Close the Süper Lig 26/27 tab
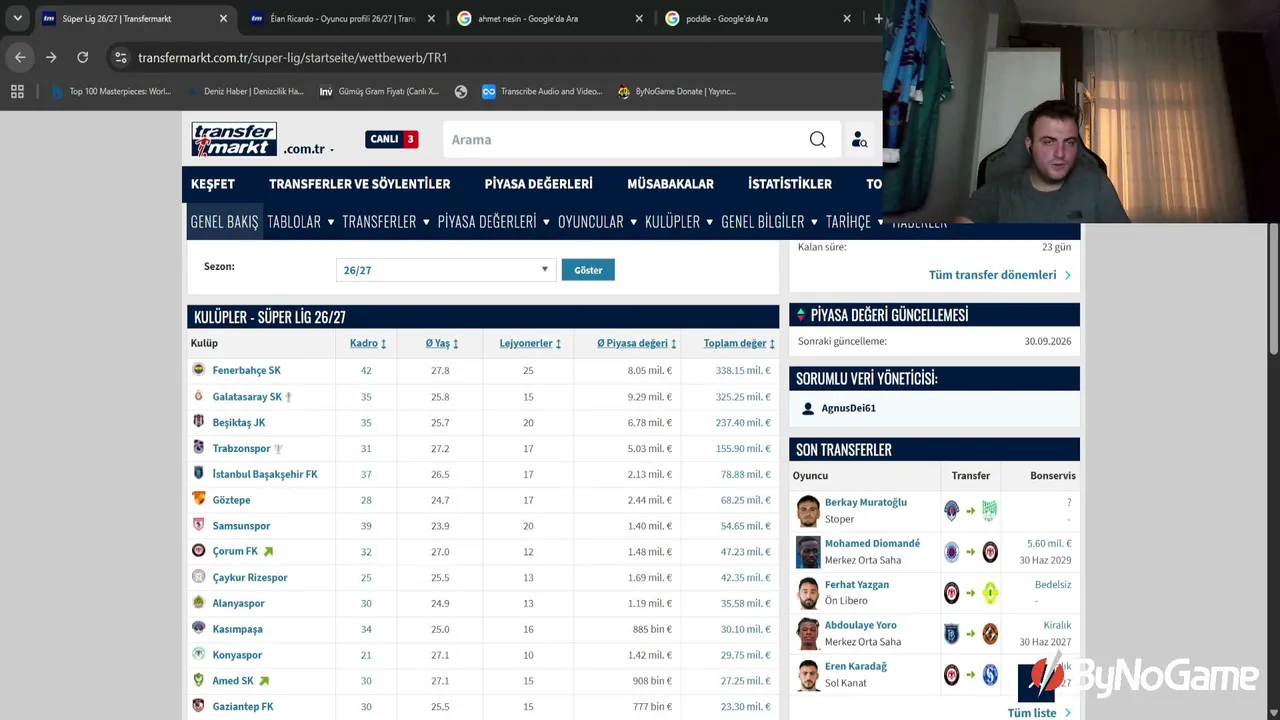 (x=223, y=18)
